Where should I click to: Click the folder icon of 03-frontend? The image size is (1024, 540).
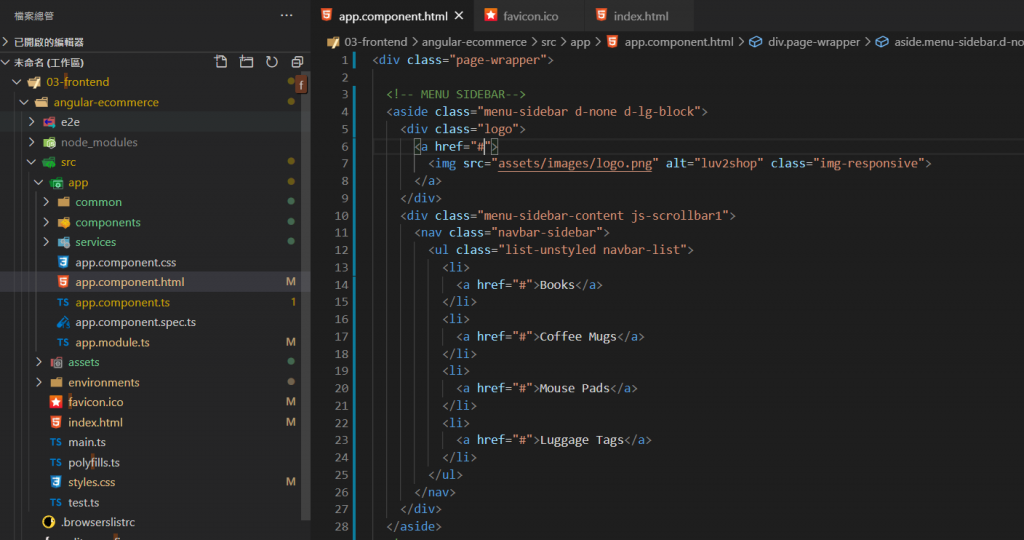pos(34,82)
